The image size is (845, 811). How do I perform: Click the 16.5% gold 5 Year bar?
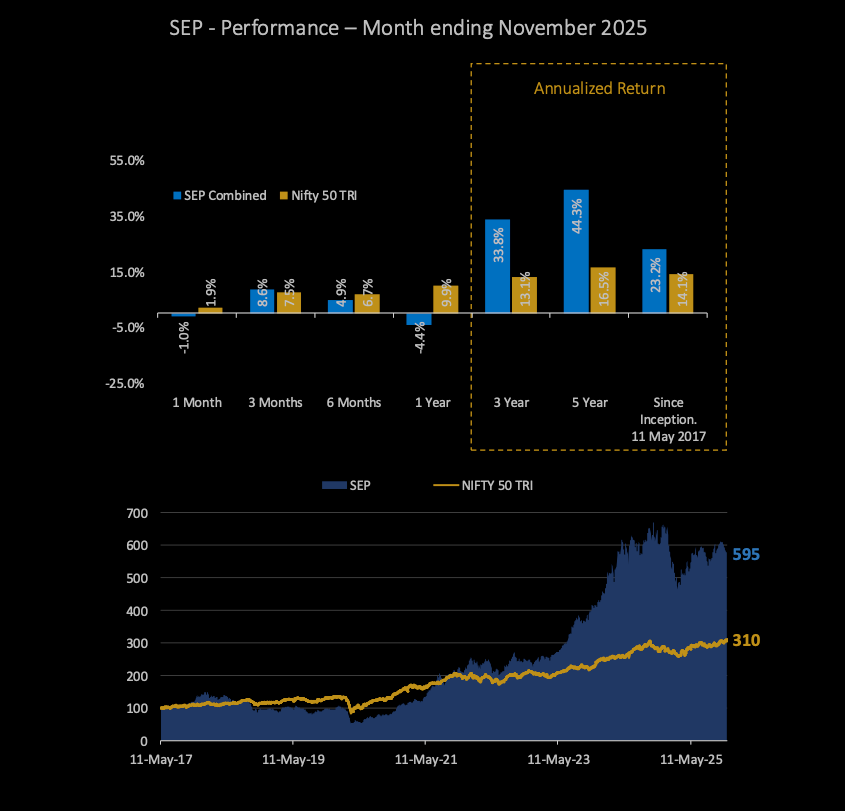pos(602,290)
